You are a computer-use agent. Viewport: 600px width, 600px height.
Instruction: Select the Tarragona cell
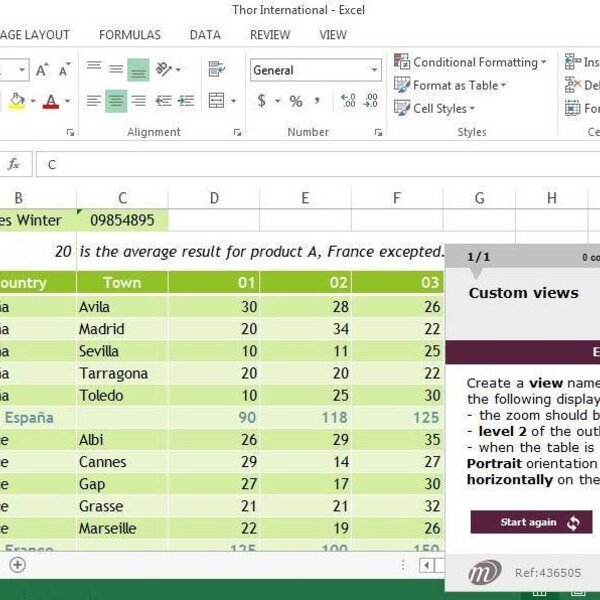tap(122, 373)
